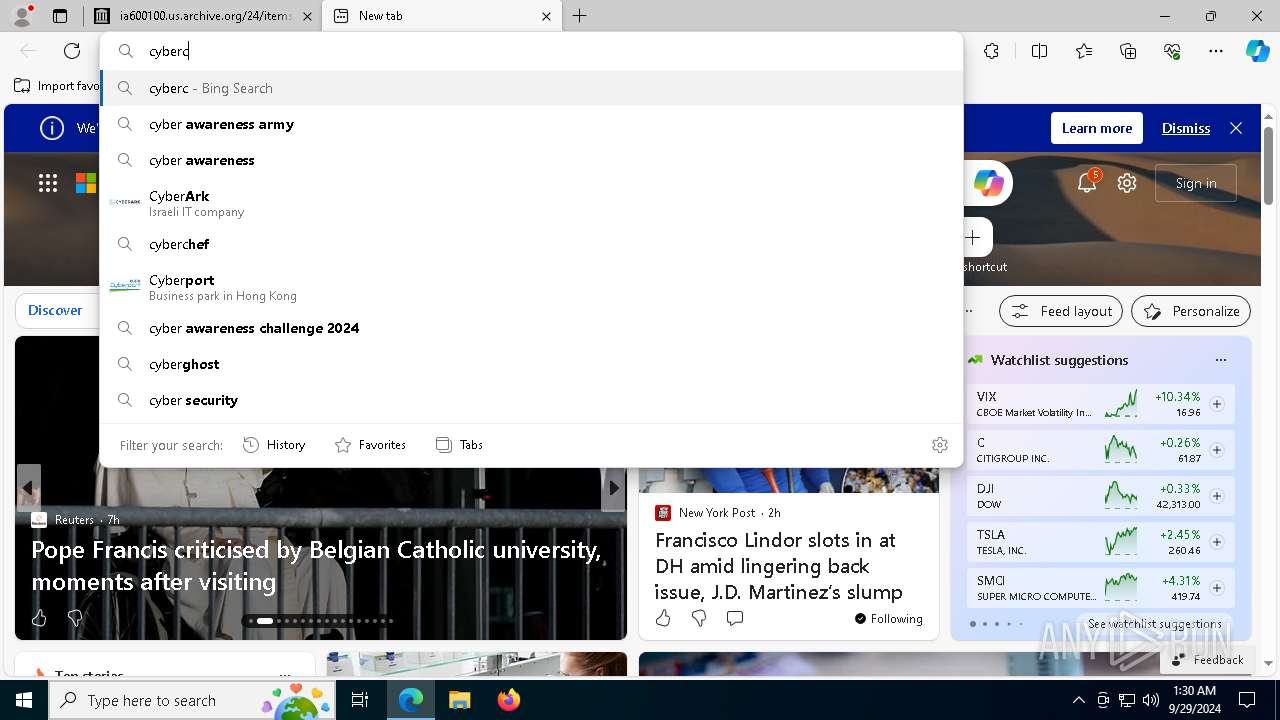1280x720 pixels.
Task: Open File Explorer from the taskbar
Action: (459, 700)
